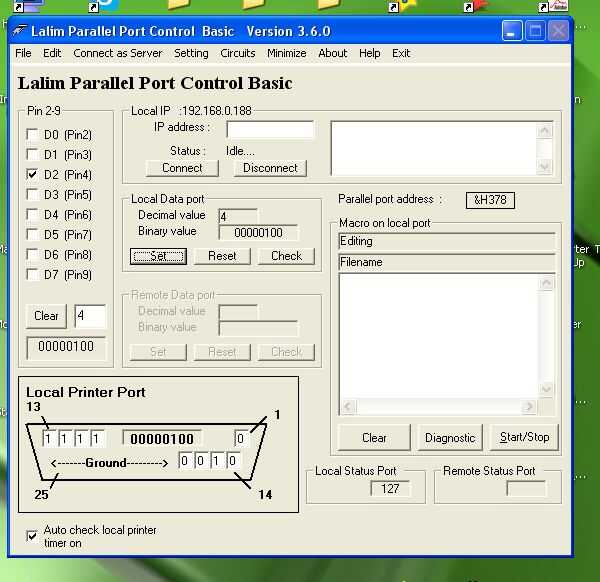Enable the D3 (Pin5) checkbox
The height and width of the screenshot is (582, 600).
click(x=32, y=194)
